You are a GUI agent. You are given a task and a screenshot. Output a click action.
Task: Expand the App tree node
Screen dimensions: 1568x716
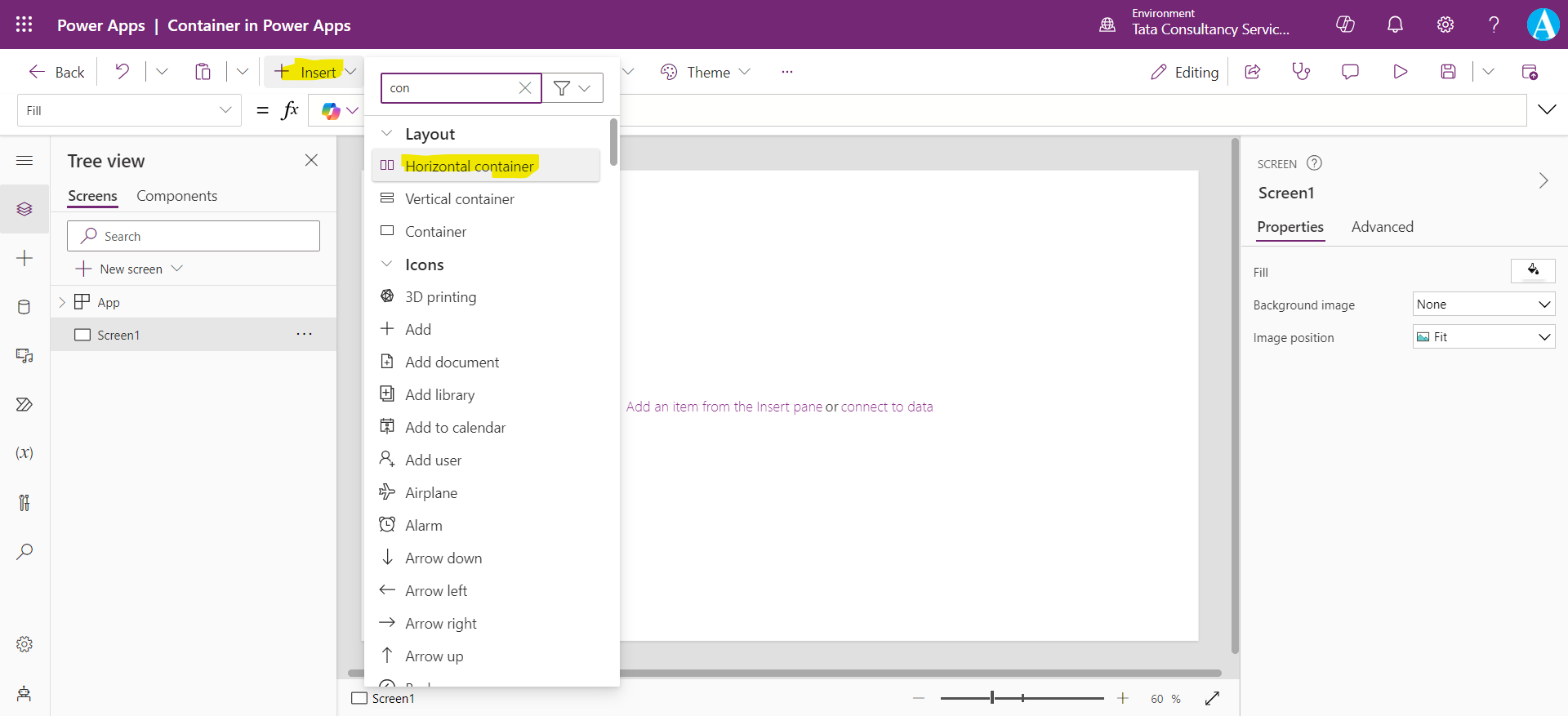pyautogui.click(x=62, y=302)
